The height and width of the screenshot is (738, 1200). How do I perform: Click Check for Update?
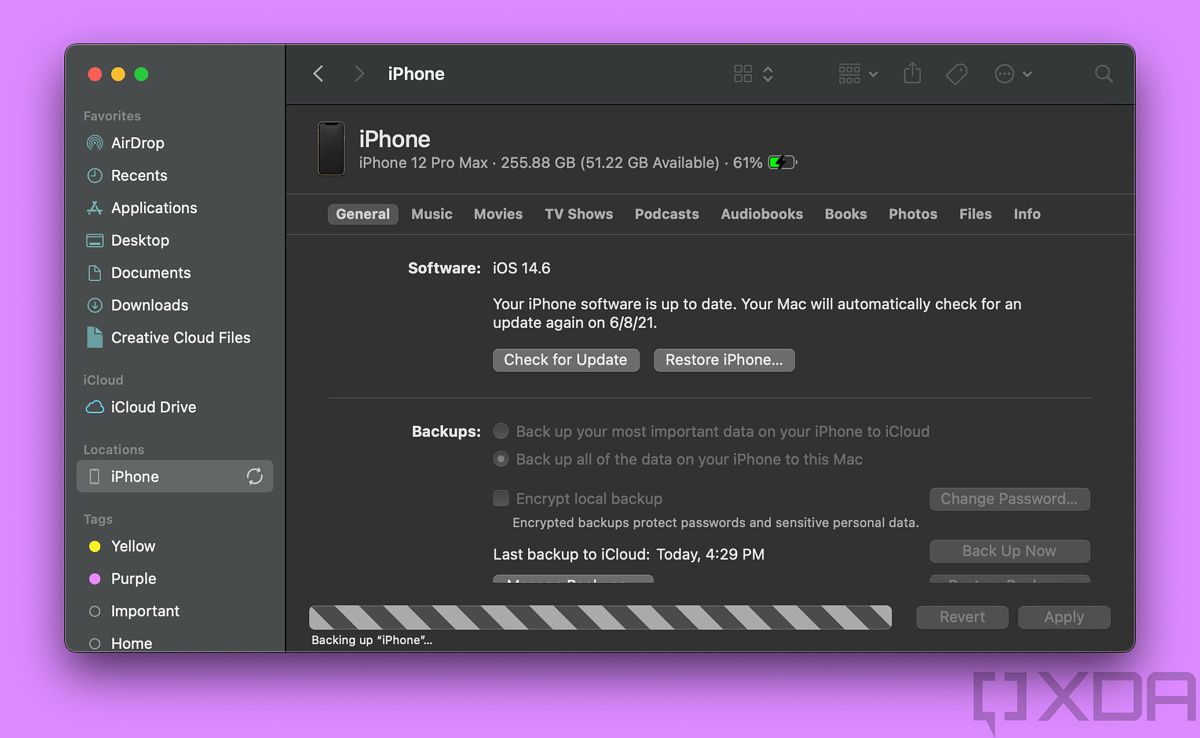coord(566,359)
